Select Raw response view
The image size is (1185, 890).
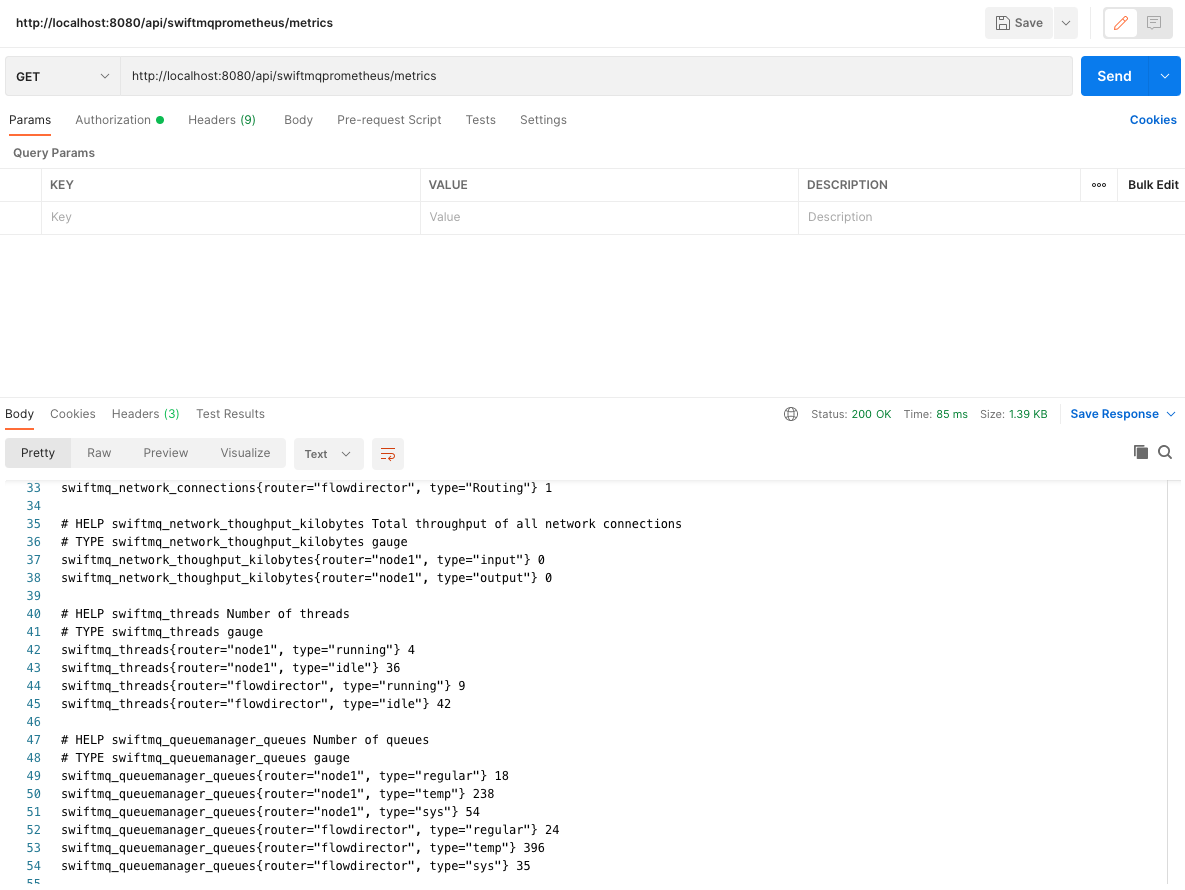pyautogui.click(x=99, y=453)
